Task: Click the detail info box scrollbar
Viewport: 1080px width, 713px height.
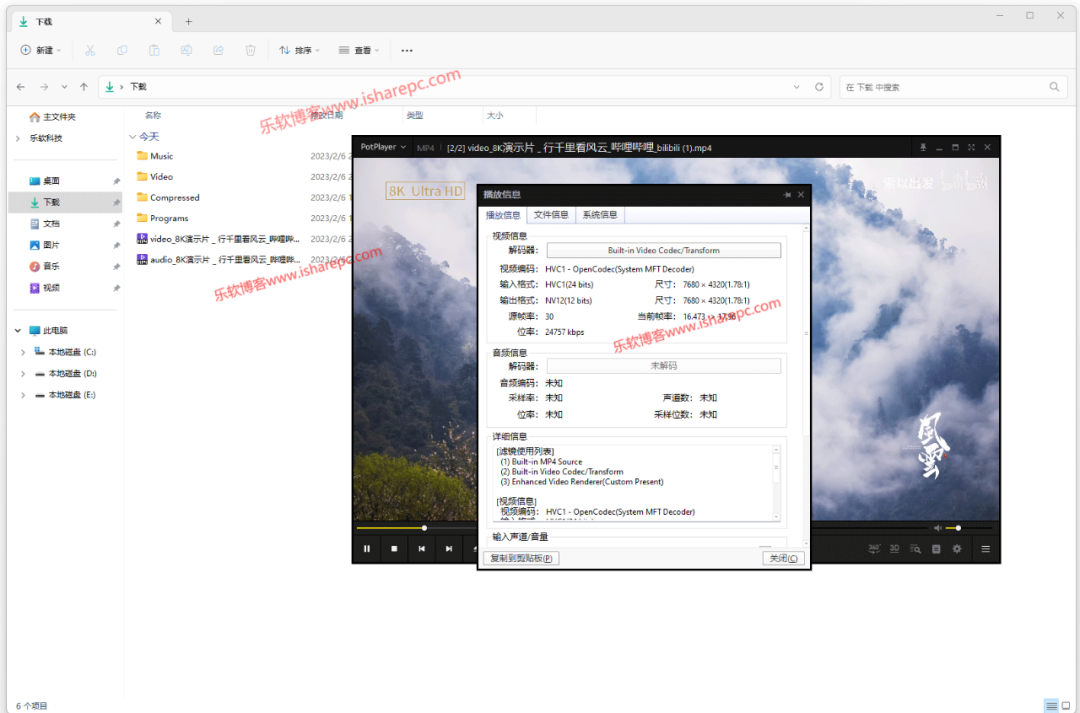Action: point(776,482)
